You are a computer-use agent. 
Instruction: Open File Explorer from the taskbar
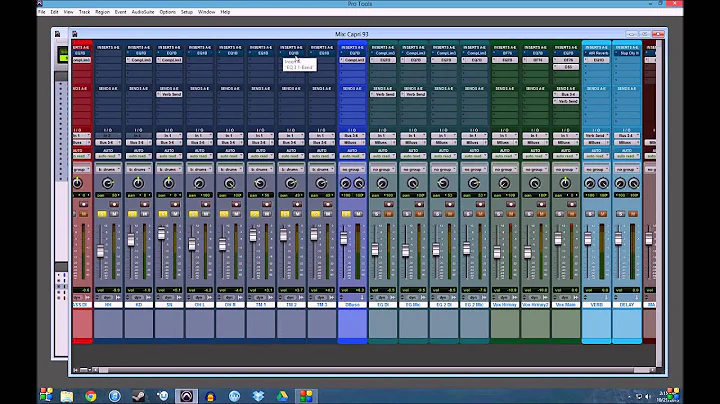click(x=67, y=396)
